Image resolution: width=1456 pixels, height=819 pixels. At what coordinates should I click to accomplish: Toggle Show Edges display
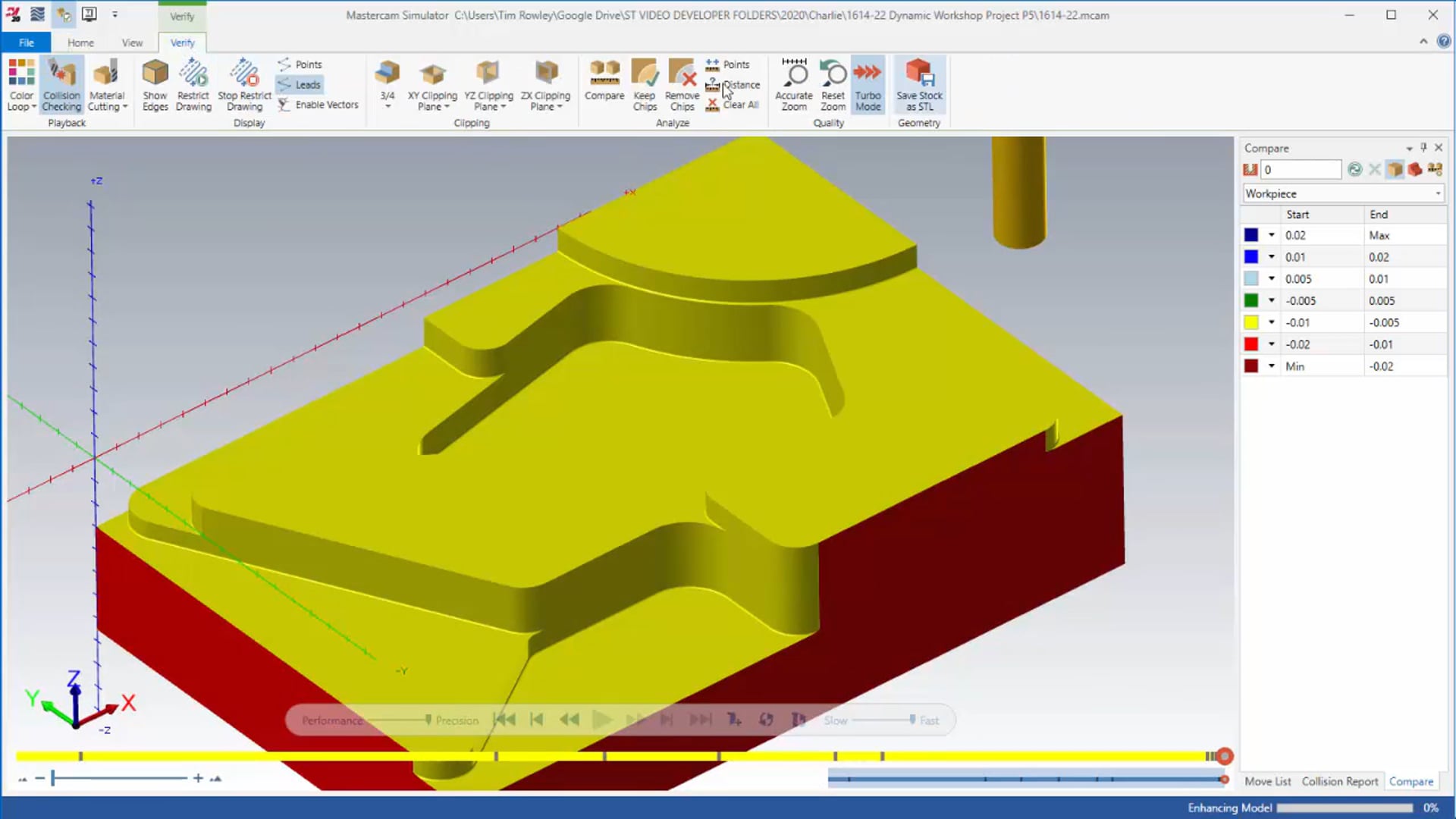point(155,85)
